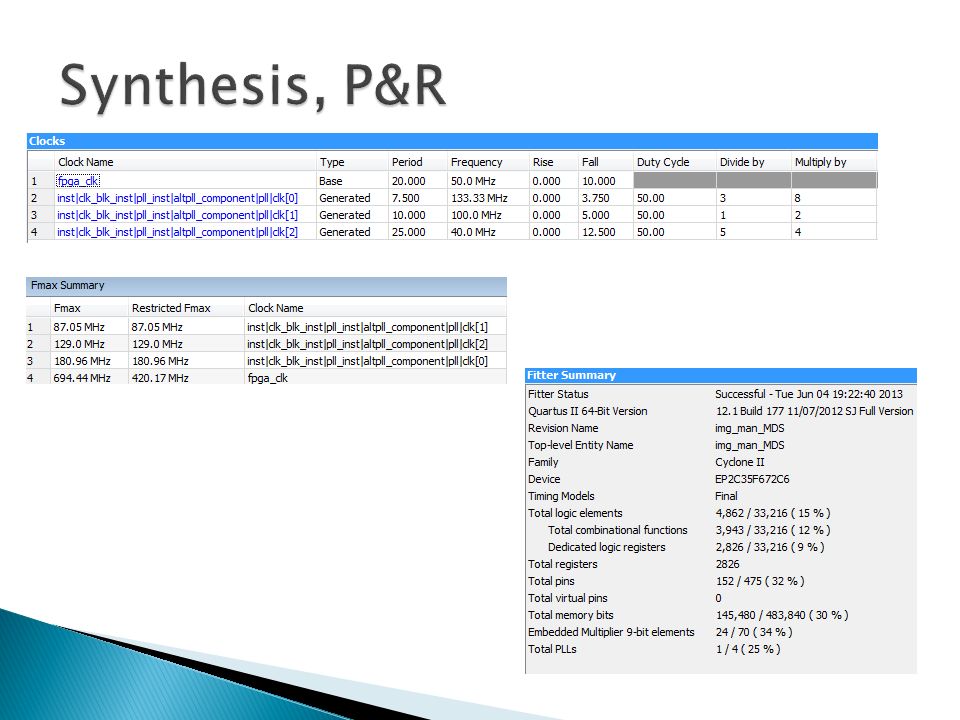The width and height of the screenshot is (960, 720).
Task: Click the Multiply by column header
Action: pos(820,162)
